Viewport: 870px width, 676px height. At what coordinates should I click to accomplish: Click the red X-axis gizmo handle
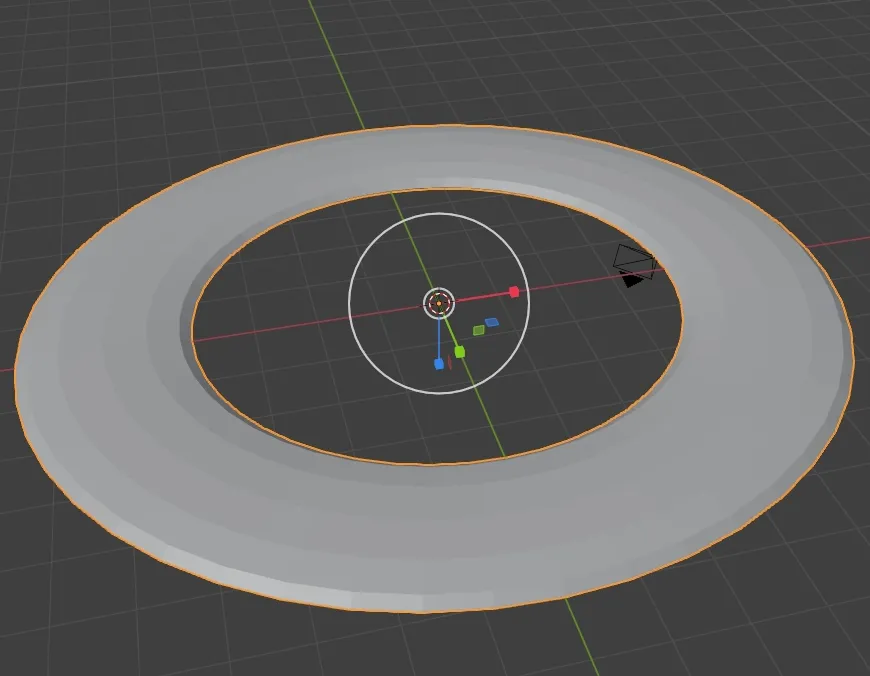tap(514, 290)
